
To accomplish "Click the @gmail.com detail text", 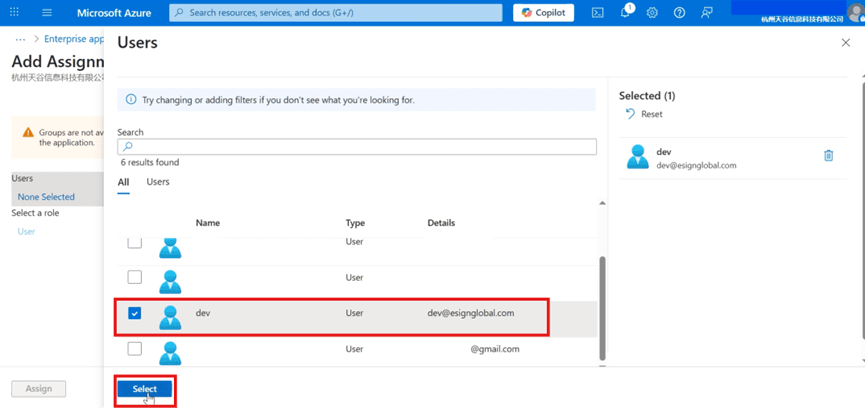I will 495,349.
